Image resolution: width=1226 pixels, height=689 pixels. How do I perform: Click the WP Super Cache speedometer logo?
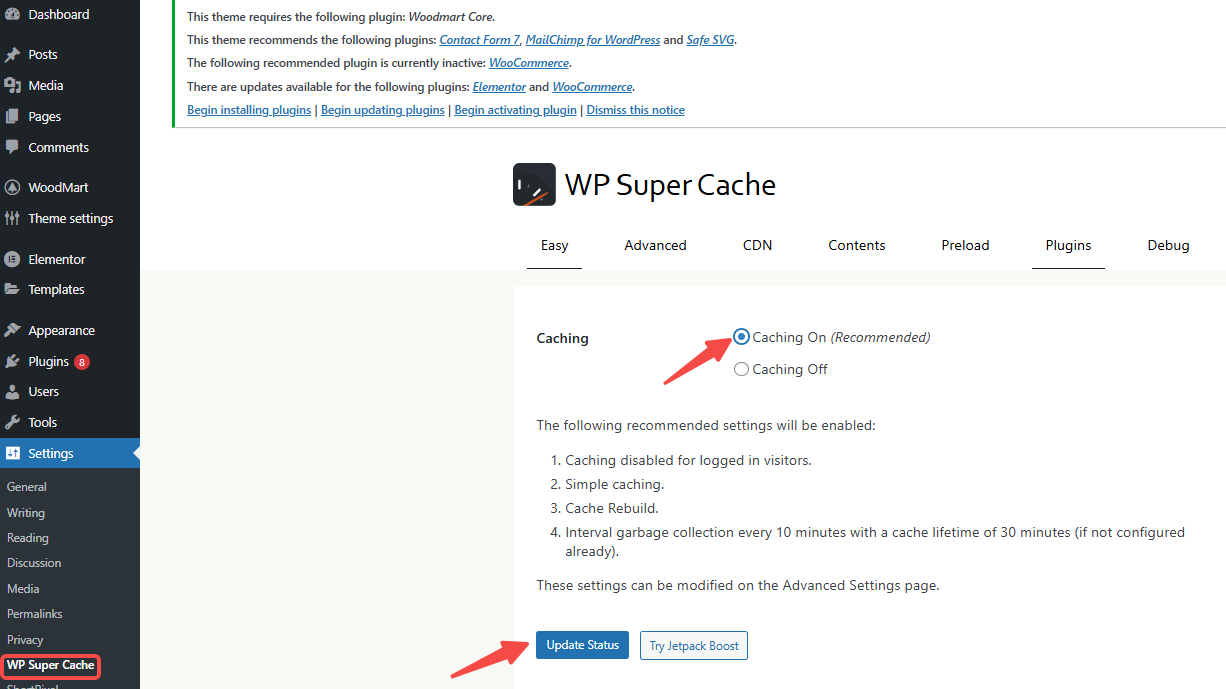point(533,184)
